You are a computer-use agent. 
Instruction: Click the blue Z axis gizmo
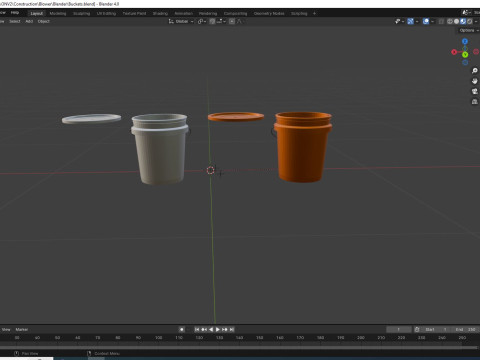465,41
